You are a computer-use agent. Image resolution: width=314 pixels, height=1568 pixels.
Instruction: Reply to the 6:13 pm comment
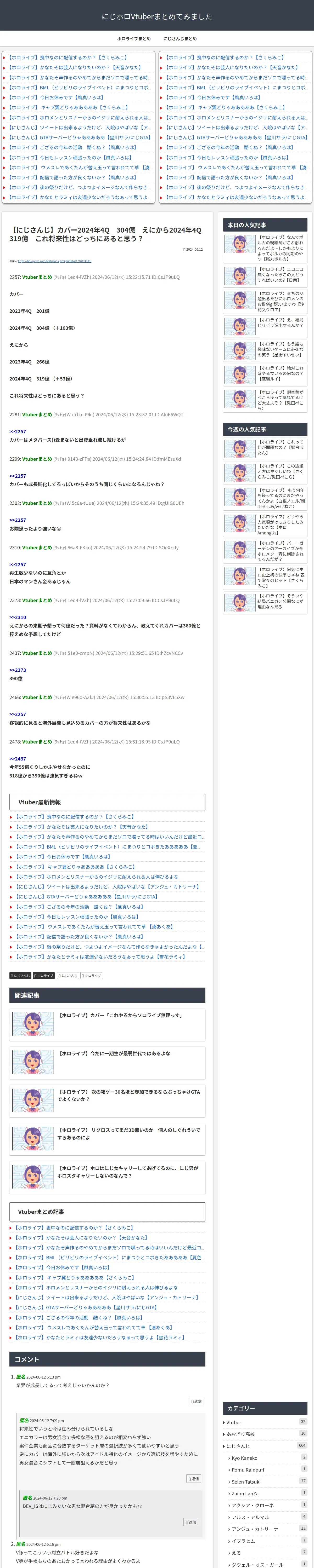pos(196,1401)
